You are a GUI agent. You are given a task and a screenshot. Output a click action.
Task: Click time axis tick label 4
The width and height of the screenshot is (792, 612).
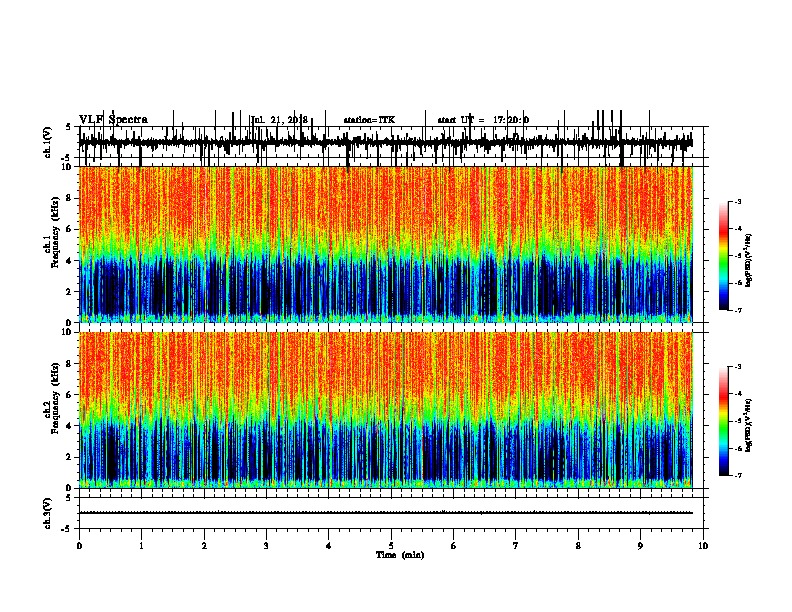click(x=329, y=545)
